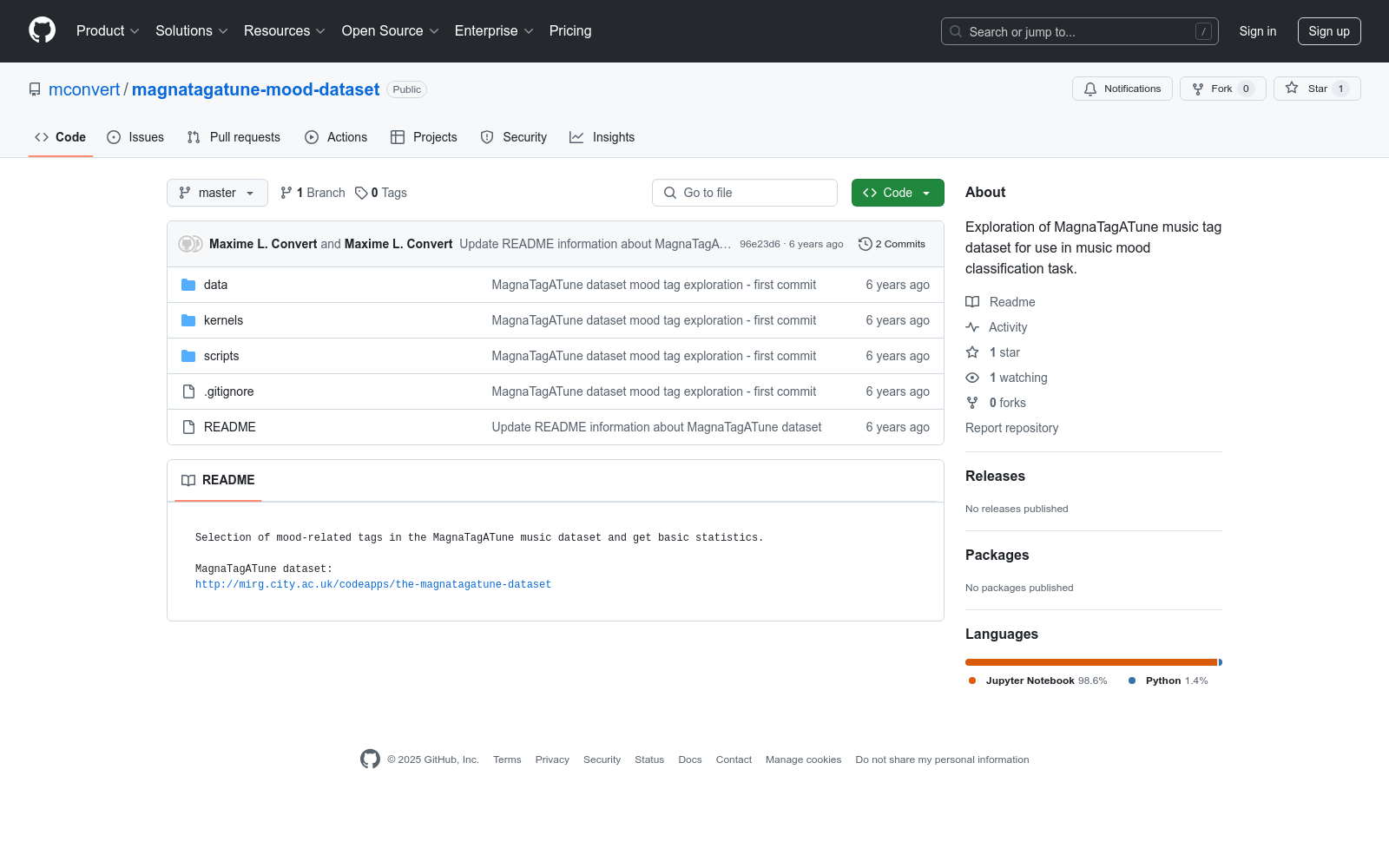Click the orange Jupyter Notebook language bar
The image size is (1389, 868).
[x=1091, y=662]
